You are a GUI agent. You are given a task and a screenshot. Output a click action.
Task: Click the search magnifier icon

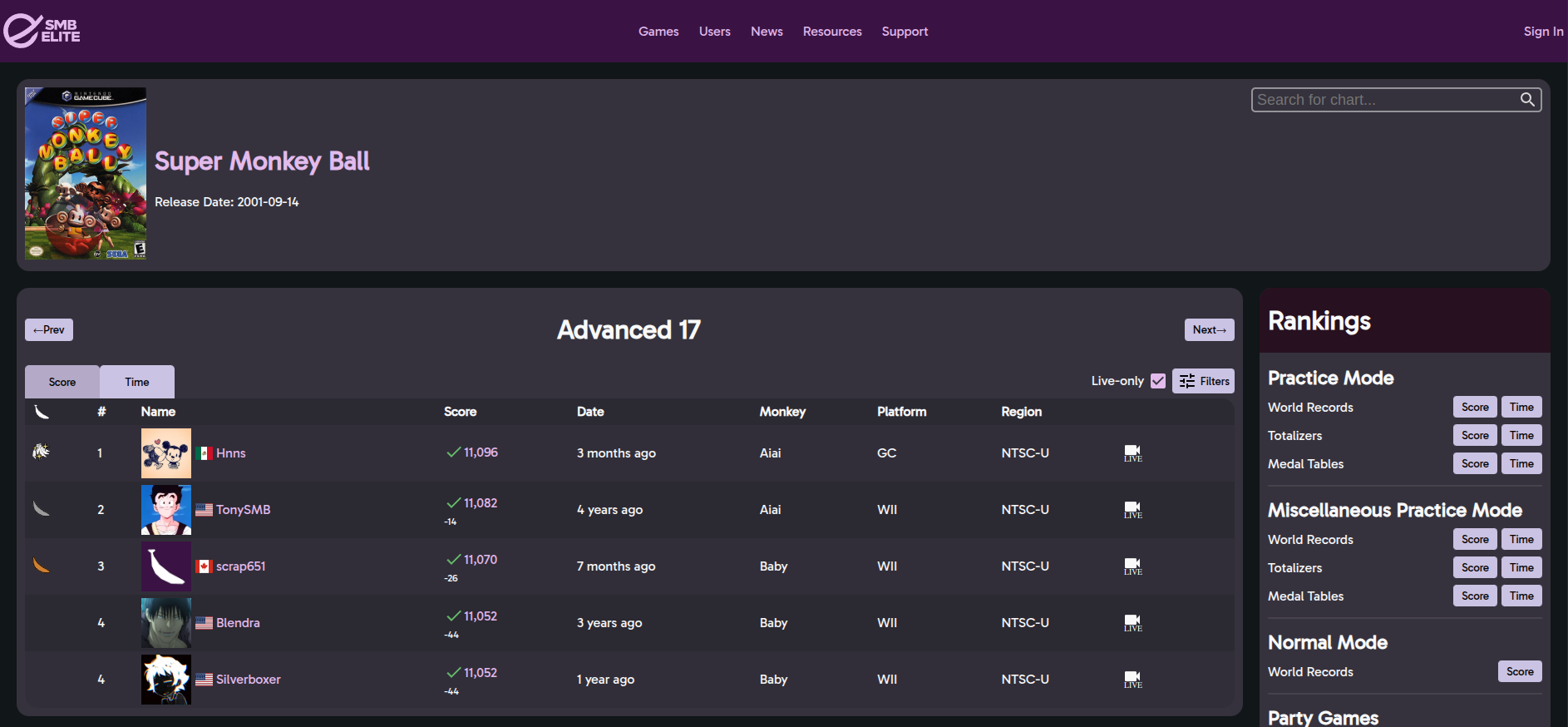1527,100
